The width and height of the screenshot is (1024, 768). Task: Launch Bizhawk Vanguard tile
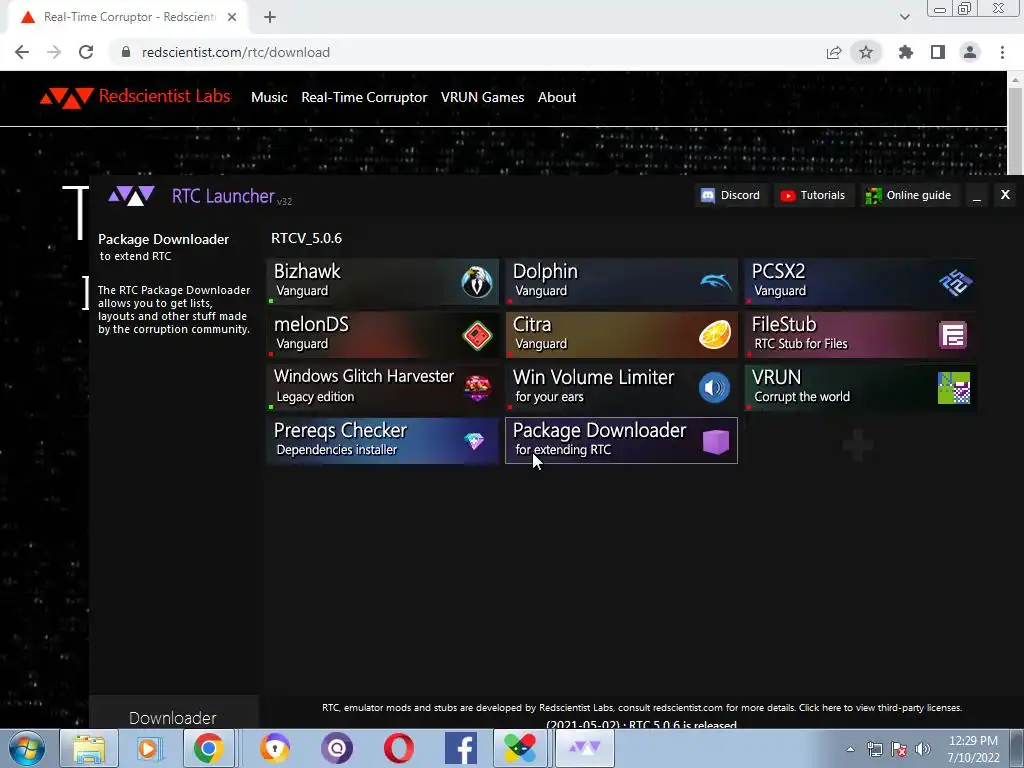pyautogui.click(x=383, y=281)
